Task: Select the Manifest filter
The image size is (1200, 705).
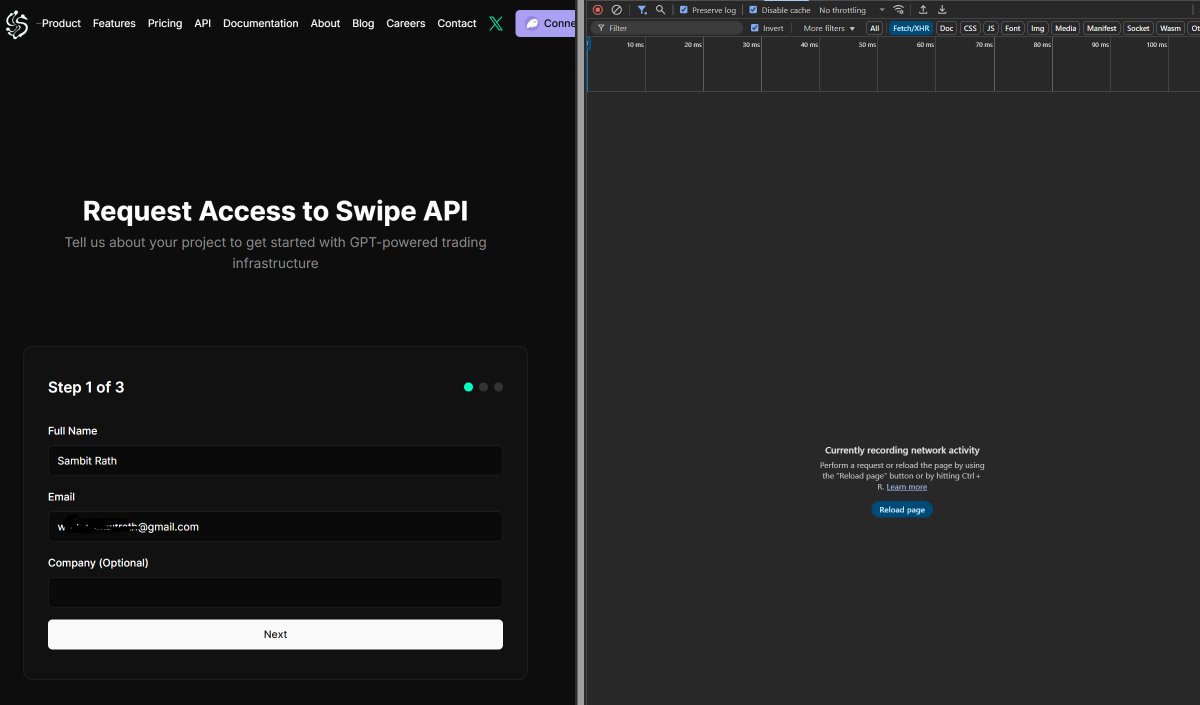Action: pos(1102,28)
